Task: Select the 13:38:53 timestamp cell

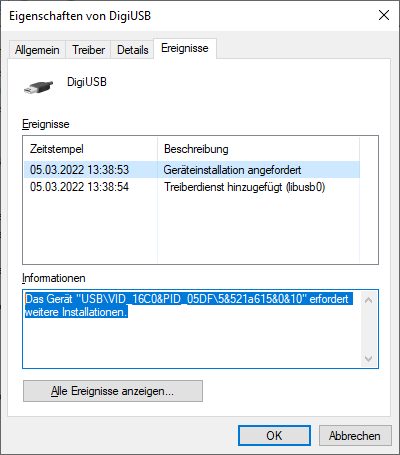Action: [79, 170]
